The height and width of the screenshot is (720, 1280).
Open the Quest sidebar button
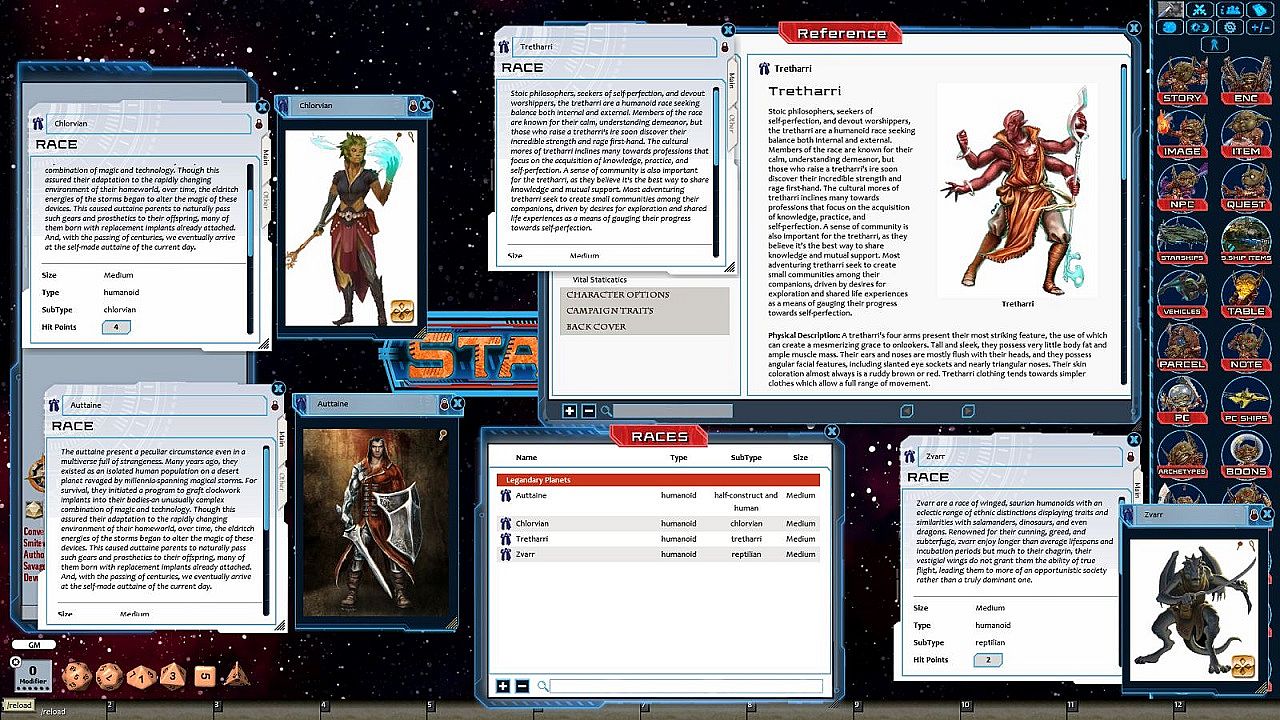pyautogui.click(x=1246, y=187)
